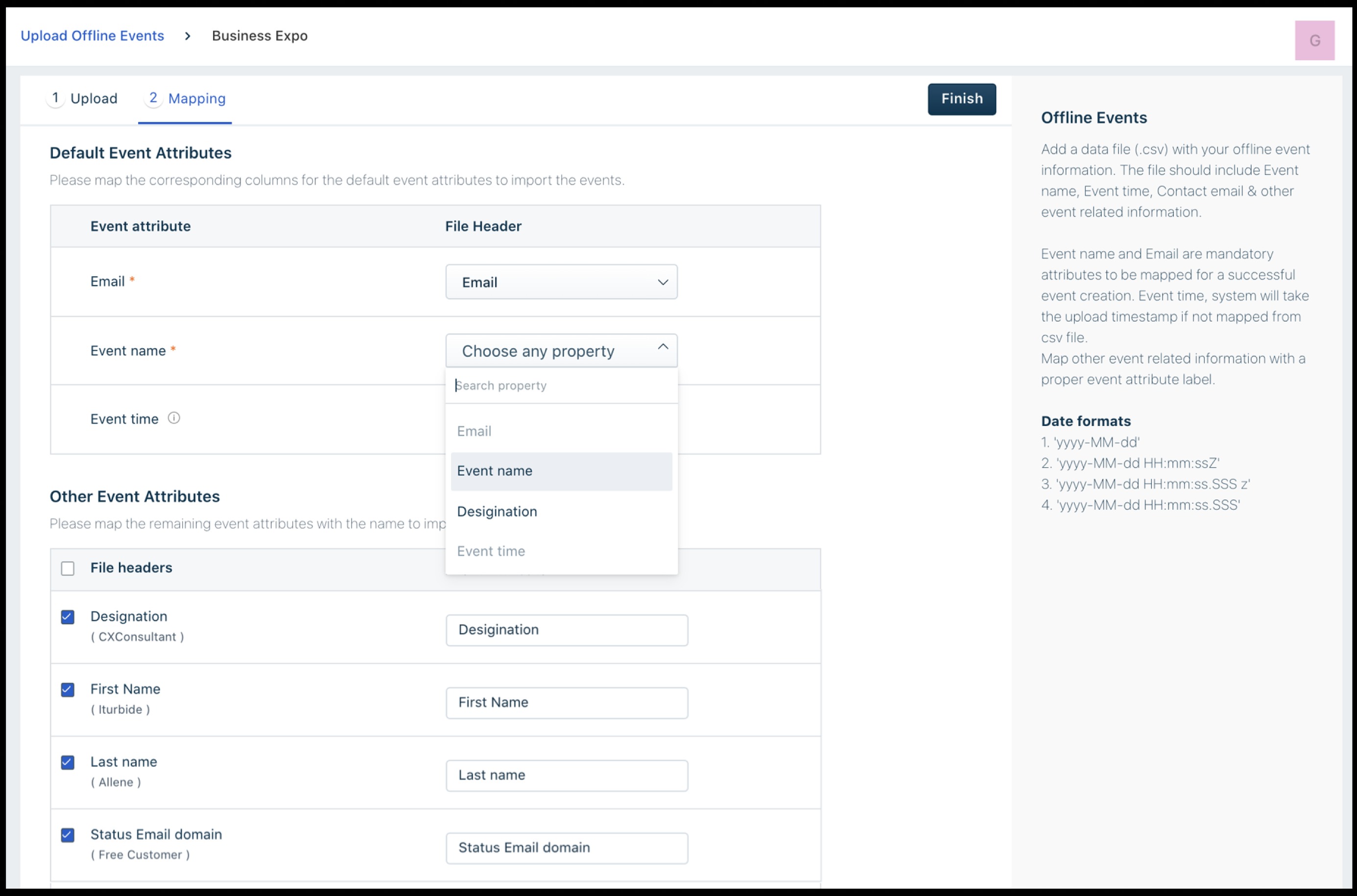Image resolution: width=1357 pixels, height=896 pixels.
Task: Select Event name from dropdown list
Action: point(561,472)
